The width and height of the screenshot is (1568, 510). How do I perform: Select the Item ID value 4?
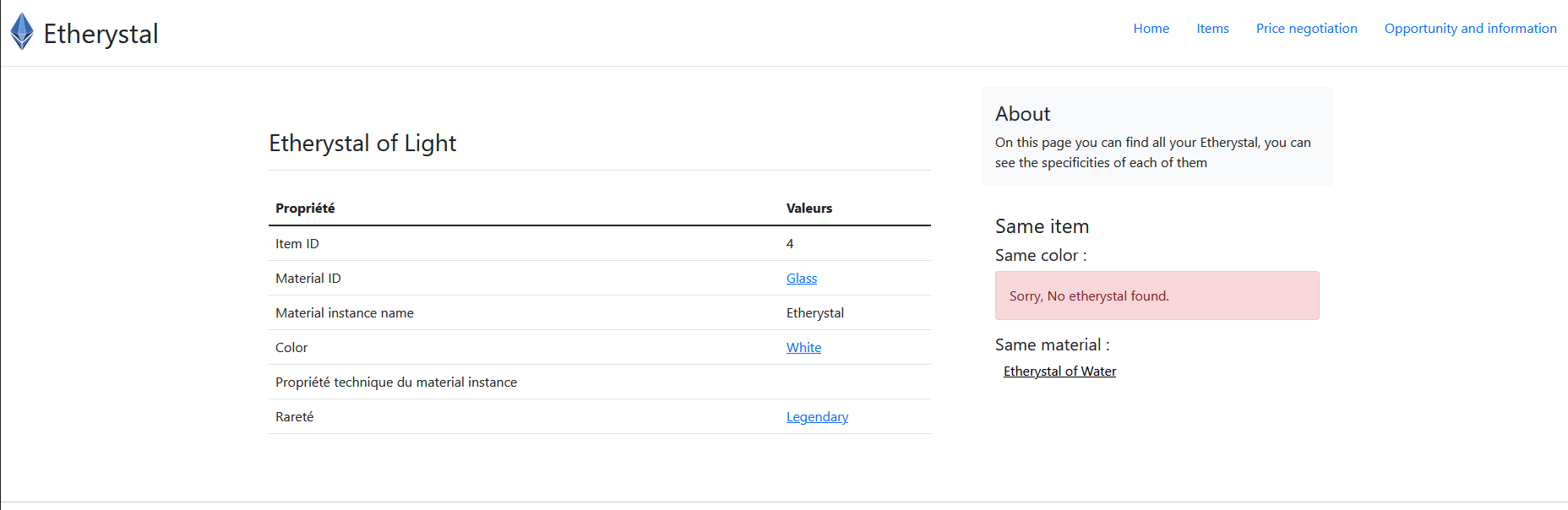[x=790, y=244]
